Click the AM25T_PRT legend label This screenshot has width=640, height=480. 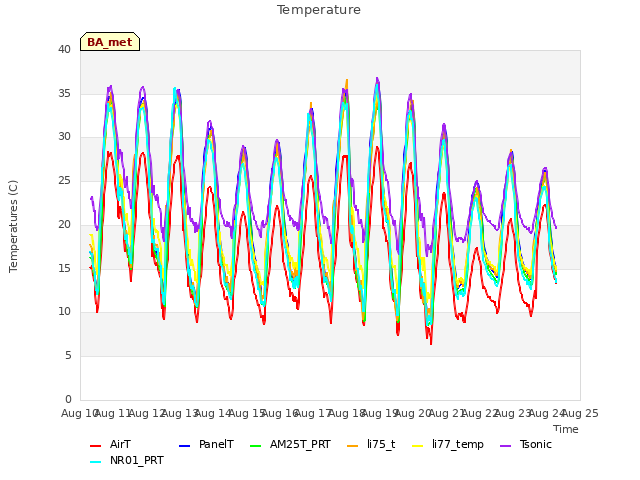[300, 444]
